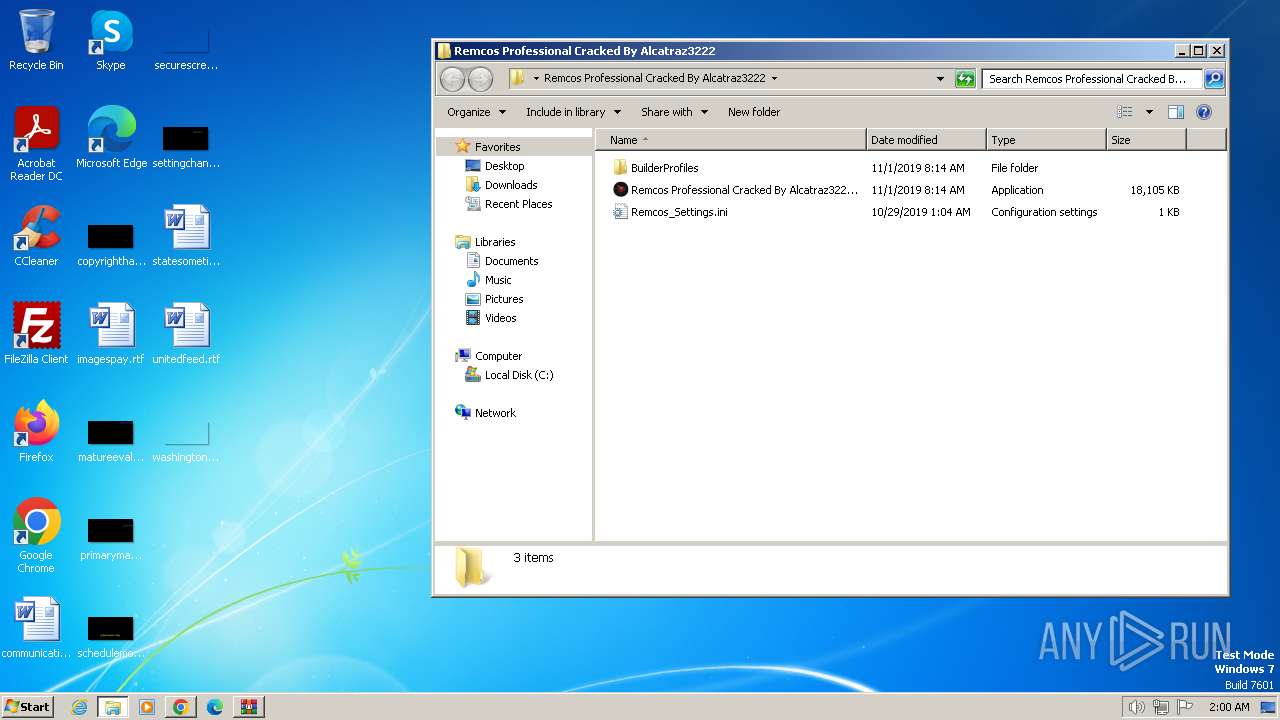This screenshot has height=720, width=1280.
Task: Launch Google Chrome desktop shortcut
Action: click(x=36, y=536)
